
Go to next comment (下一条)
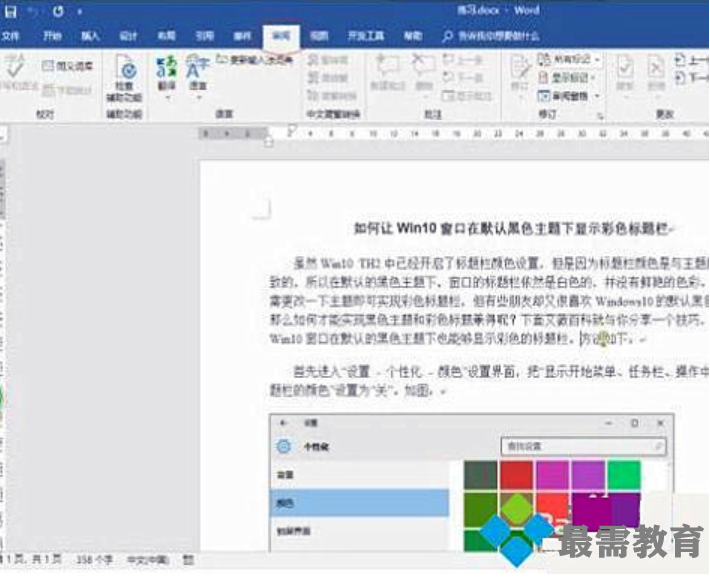pos(462,77)
